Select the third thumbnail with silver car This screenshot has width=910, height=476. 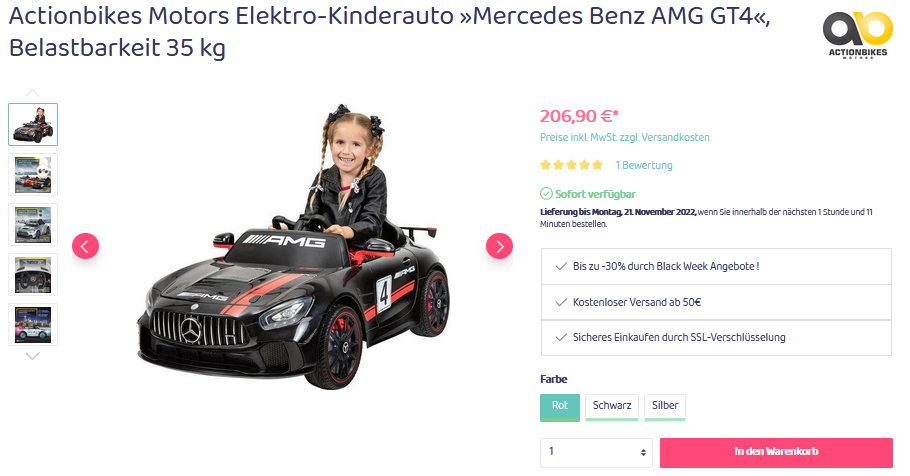click(x=33, y=225)
